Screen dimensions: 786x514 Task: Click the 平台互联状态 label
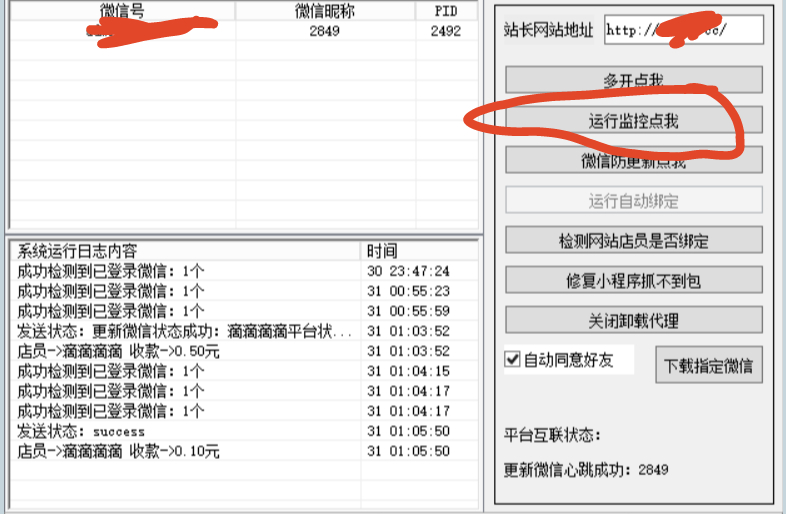tap(552, 435)
